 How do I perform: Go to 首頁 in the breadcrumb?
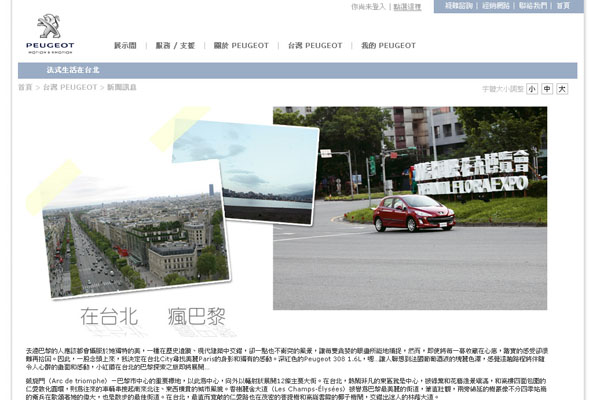coord(25,88)
